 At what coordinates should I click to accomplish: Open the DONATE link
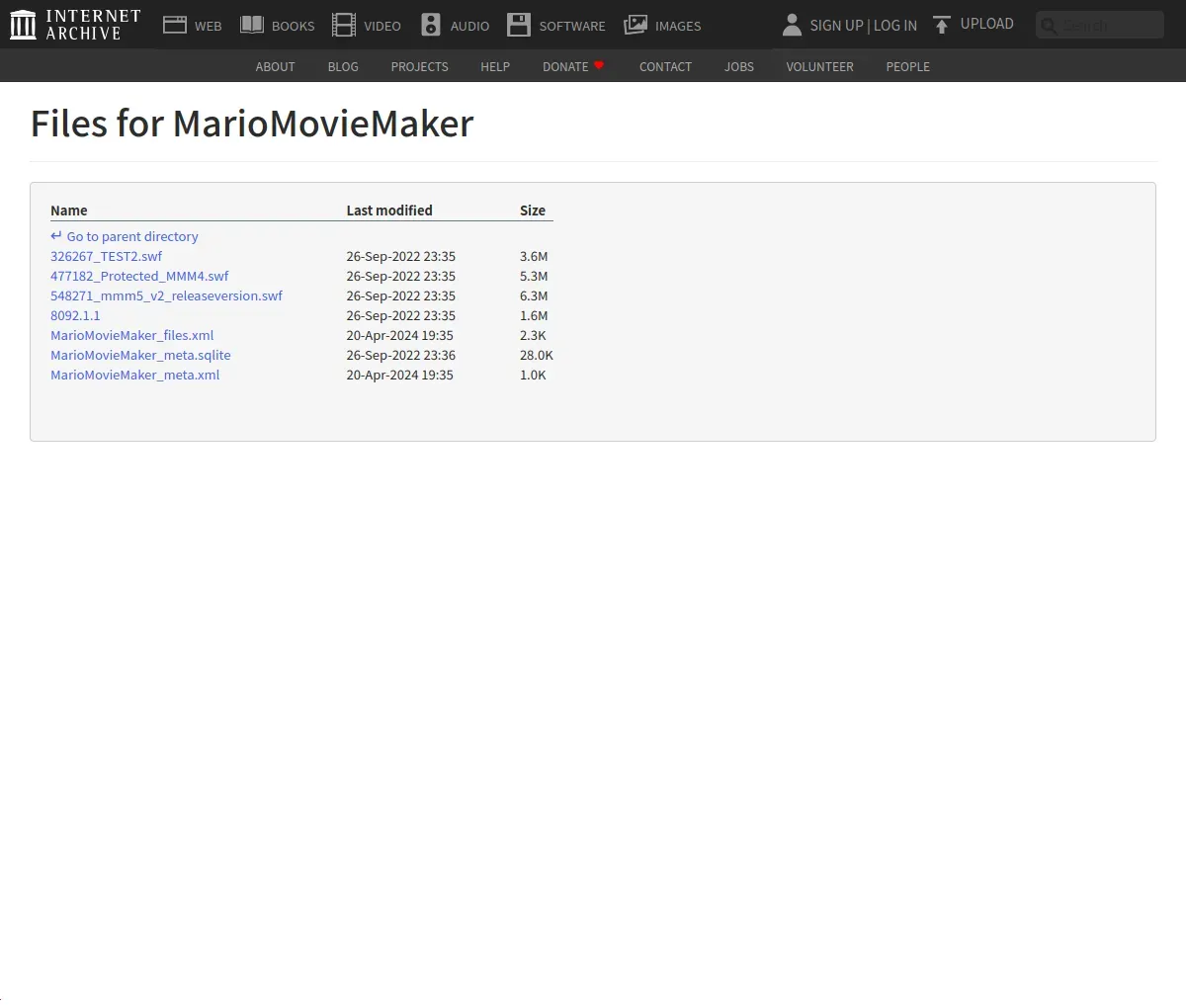click(x=565, y=66)
